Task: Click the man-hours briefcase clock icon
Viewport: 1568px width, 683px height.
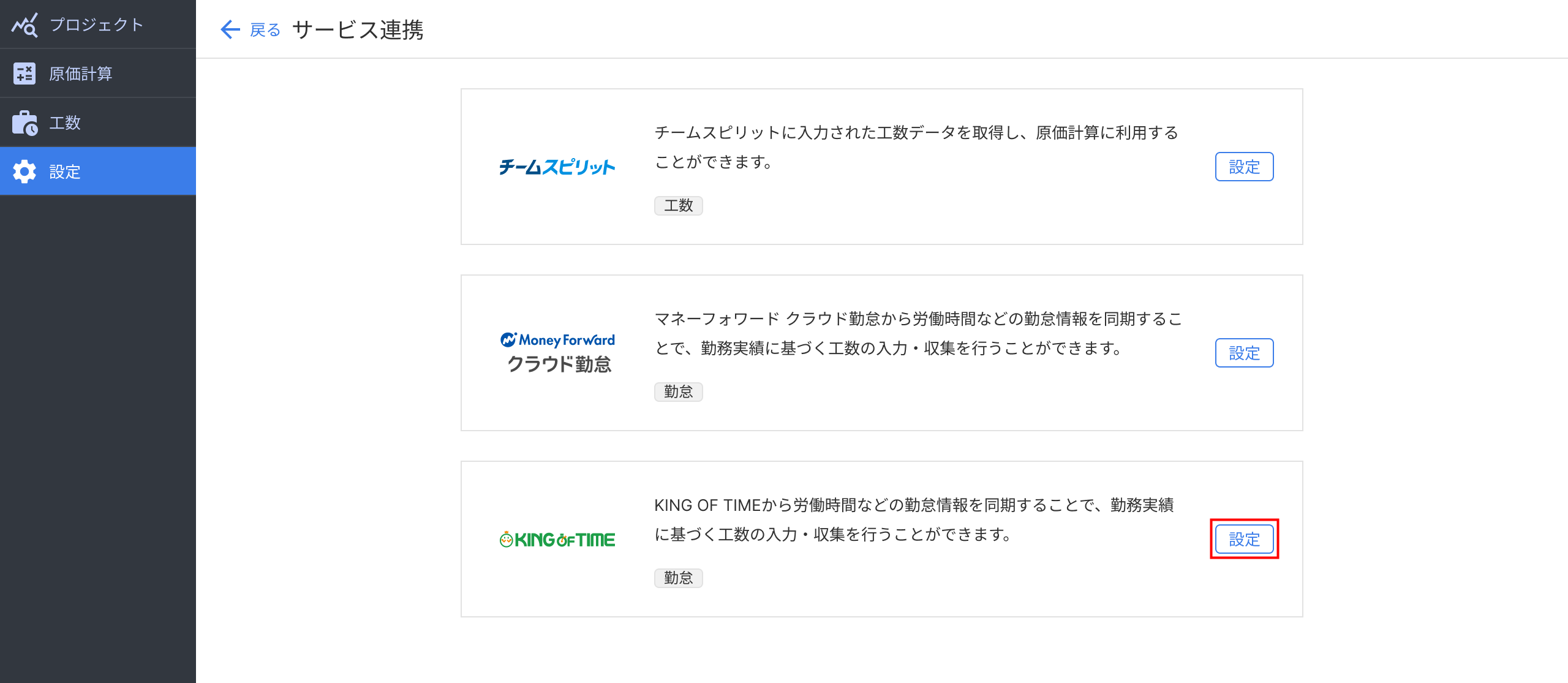Action: pos(24,123)
